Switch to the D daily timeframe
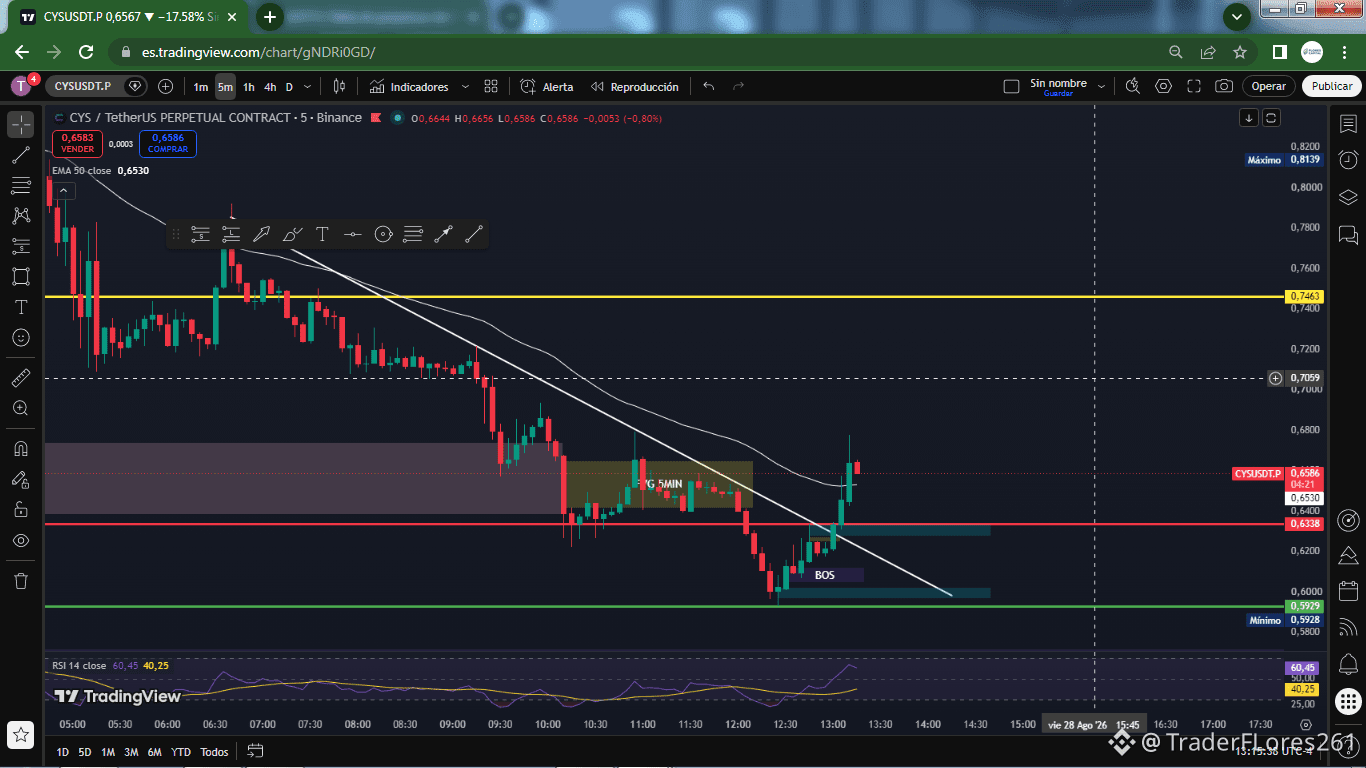The image size is (1366, 768). (289, 87)
